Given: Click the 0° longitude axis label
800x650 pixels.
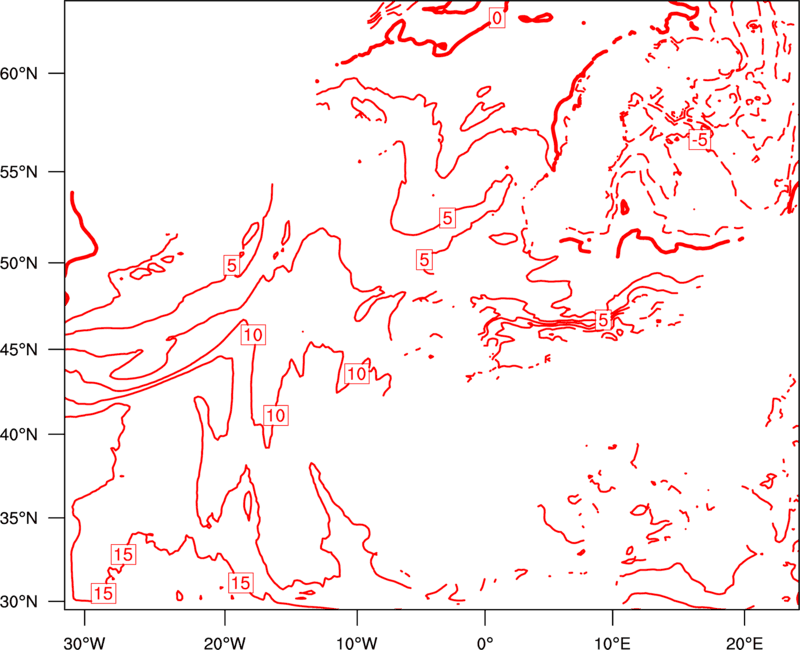Looking at the screenshot, I should [485, 643].
